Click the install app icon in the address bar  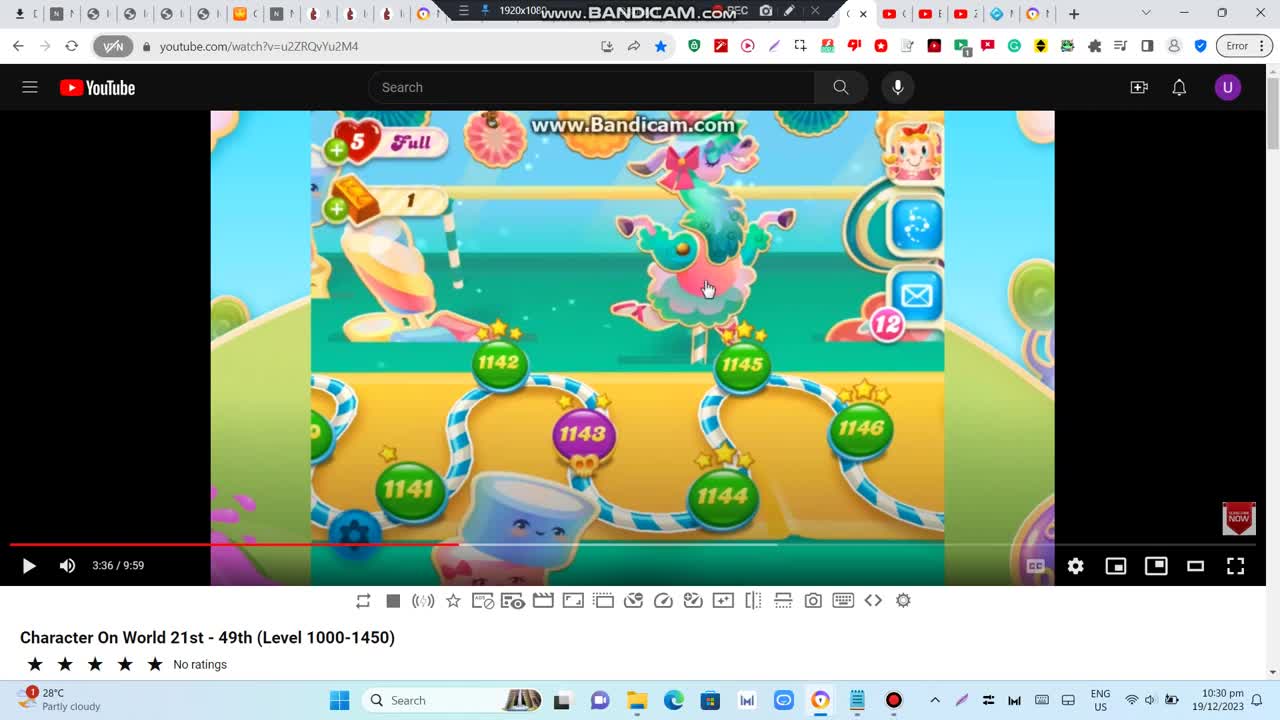[607, 46]
